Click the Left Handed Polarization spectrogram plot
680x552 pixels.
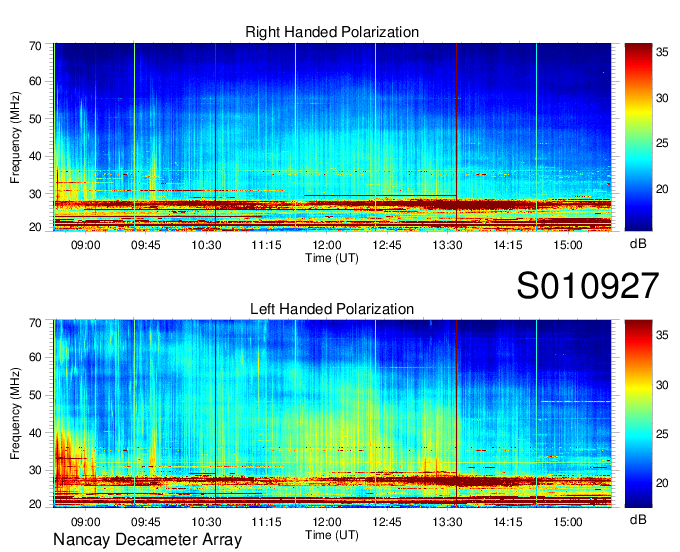click(x=332, y=414)
